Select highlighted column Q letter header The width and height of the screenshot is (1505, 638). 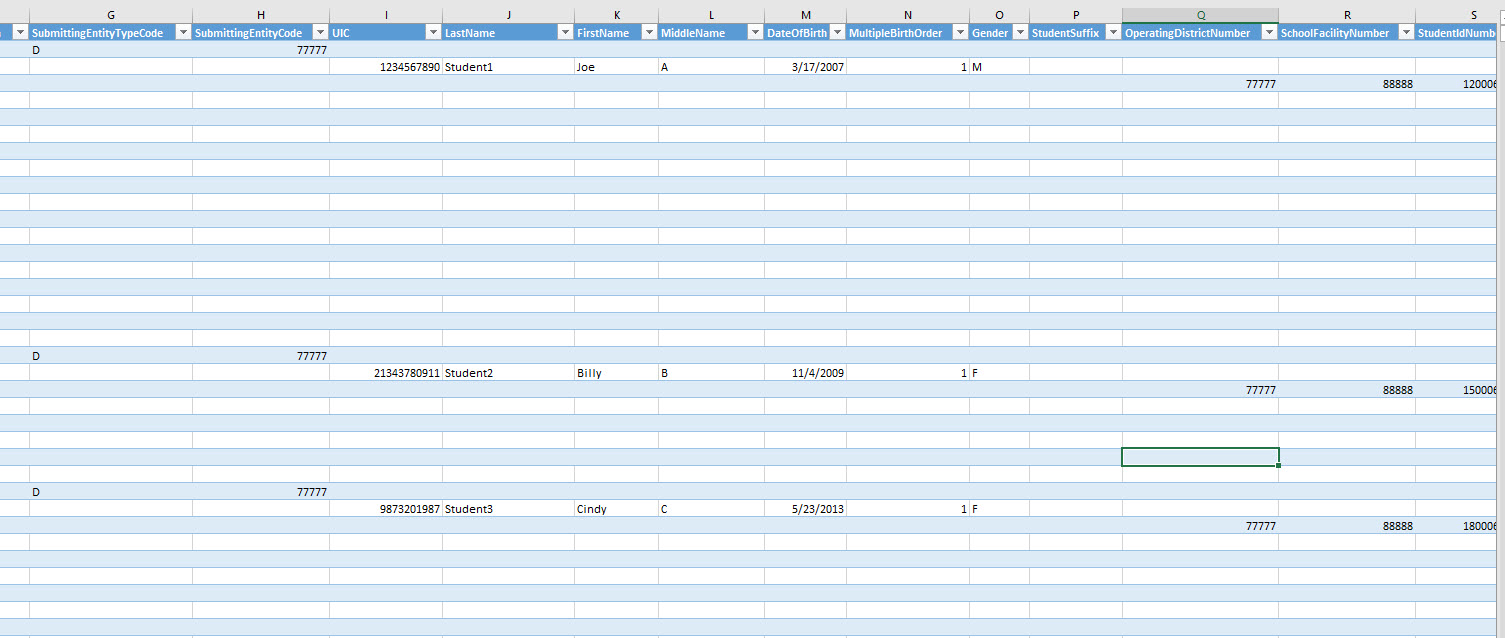pos(1200,15)
